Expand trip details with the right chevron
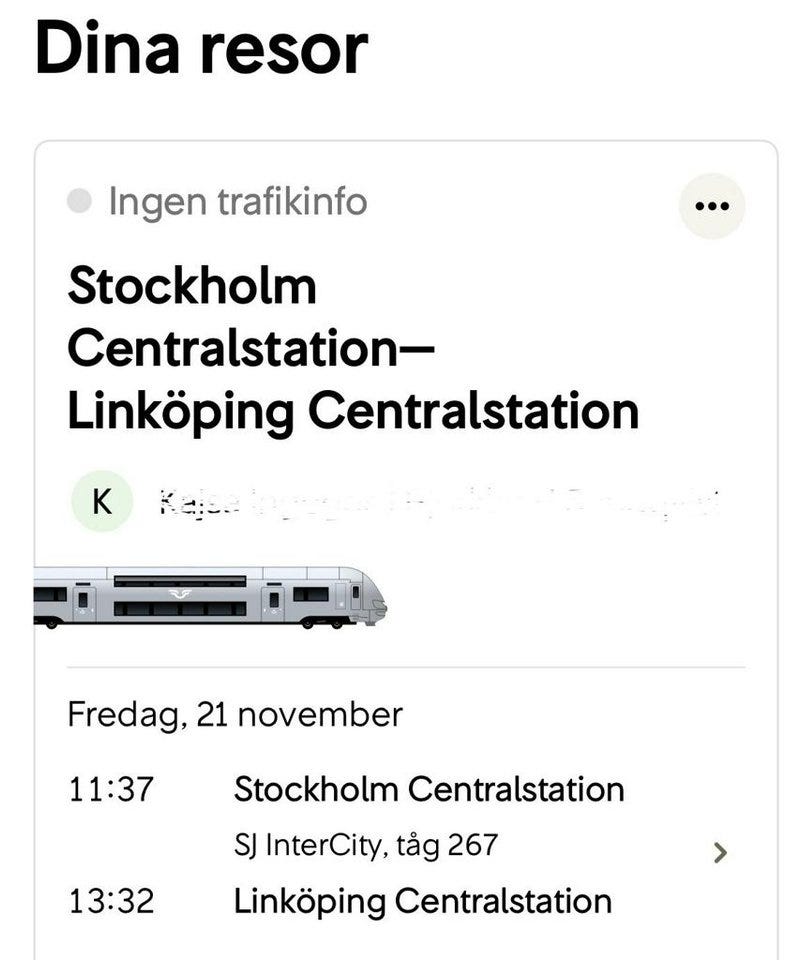This screenshot has width=785, height=960. (x=719, y=852)
